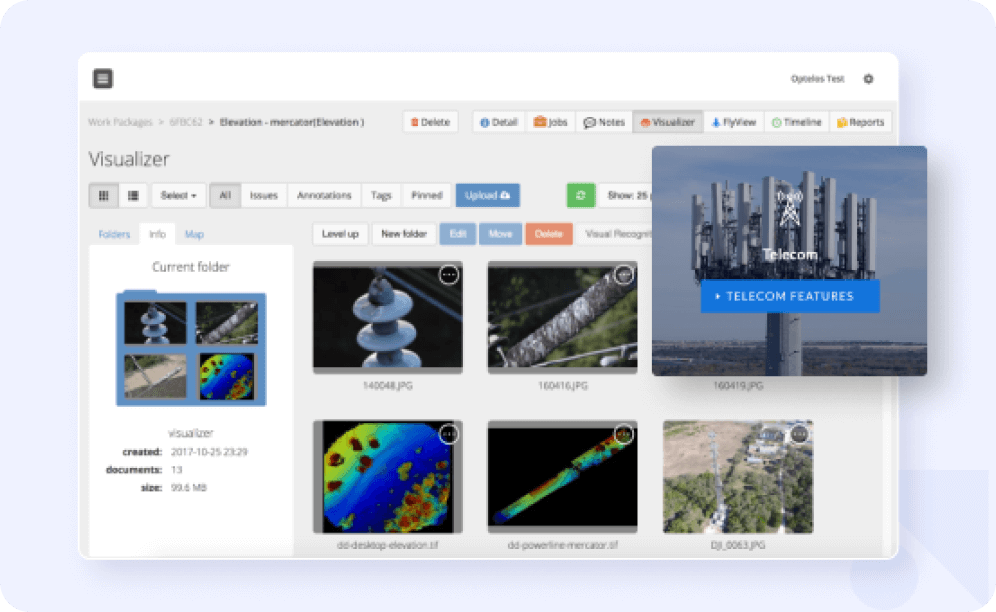996x612 pixels.
Task: Click the green refresh icon
Action: (x=580, y=195)
